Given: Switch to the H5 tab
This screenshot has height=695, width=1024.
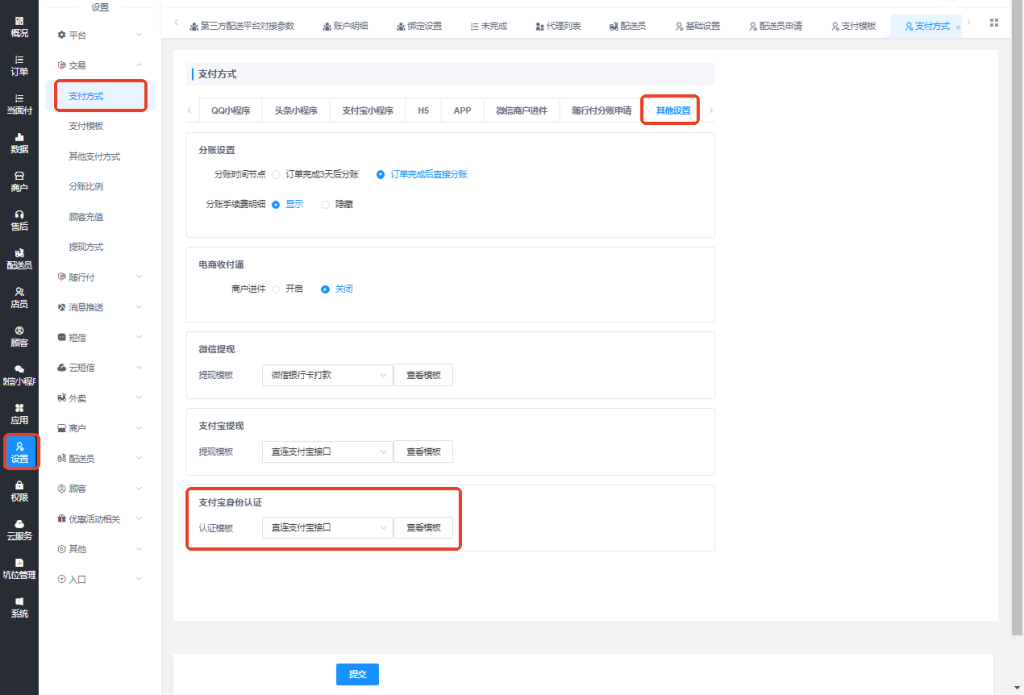Looking at the screenshot, I should (x=423, y=110).
